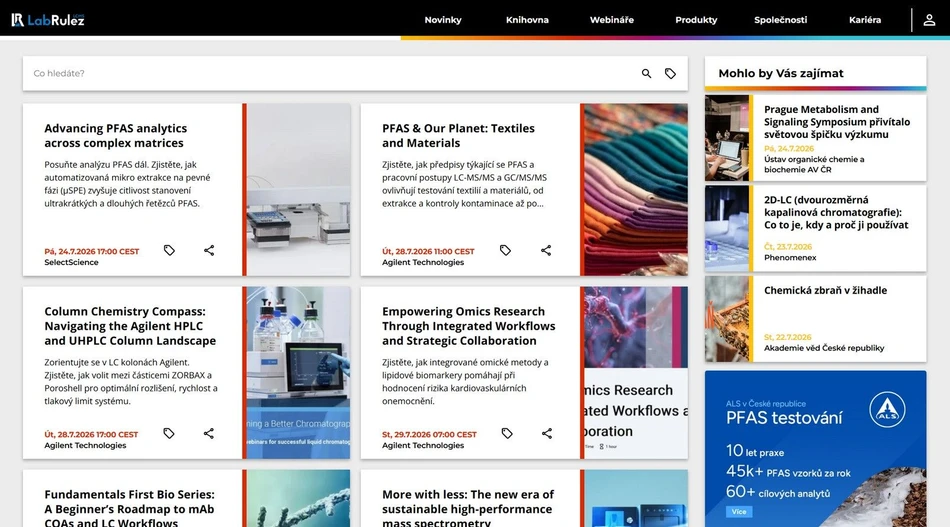Tag the Advancing PFAS analytics webinar
This screenshot has width=950, height=527.
point(169,250)
